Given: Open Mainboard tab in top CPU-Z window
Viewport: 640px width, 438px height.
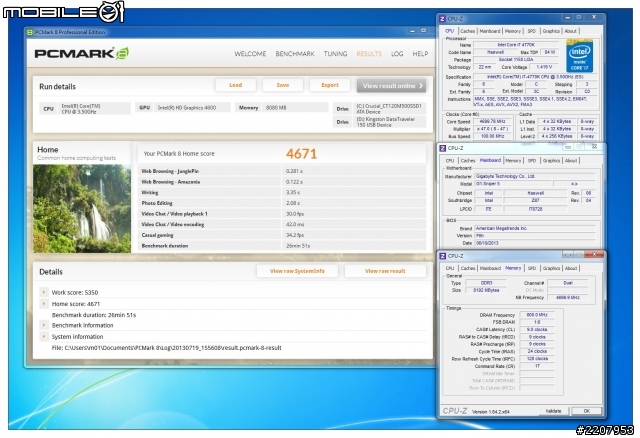Looking at the screenshot, I should point(490,31).
